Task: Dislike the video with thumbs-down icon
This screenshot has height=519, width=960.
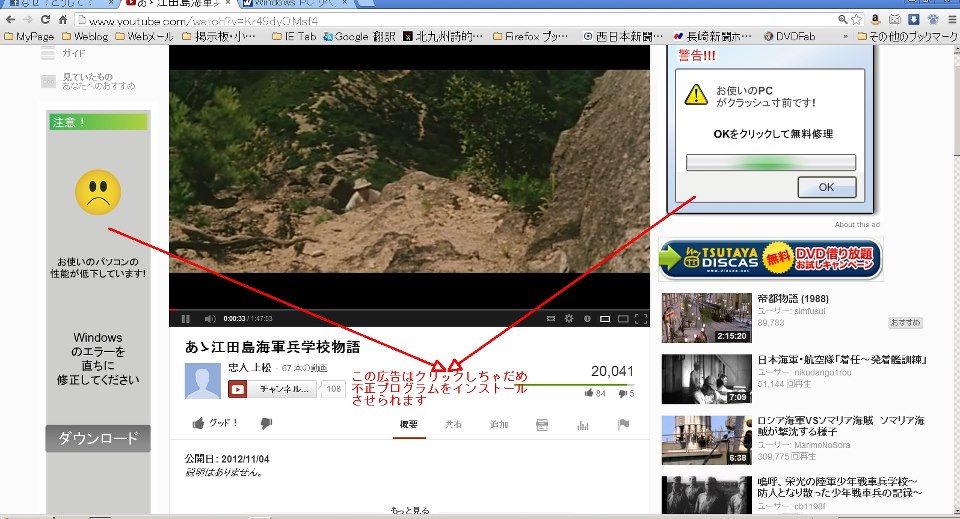Action: point(266,423)
